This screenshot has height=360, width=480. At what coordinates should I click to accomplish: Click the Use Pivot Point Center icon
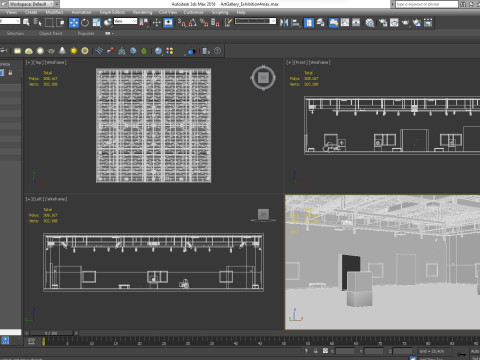(144, 22)
